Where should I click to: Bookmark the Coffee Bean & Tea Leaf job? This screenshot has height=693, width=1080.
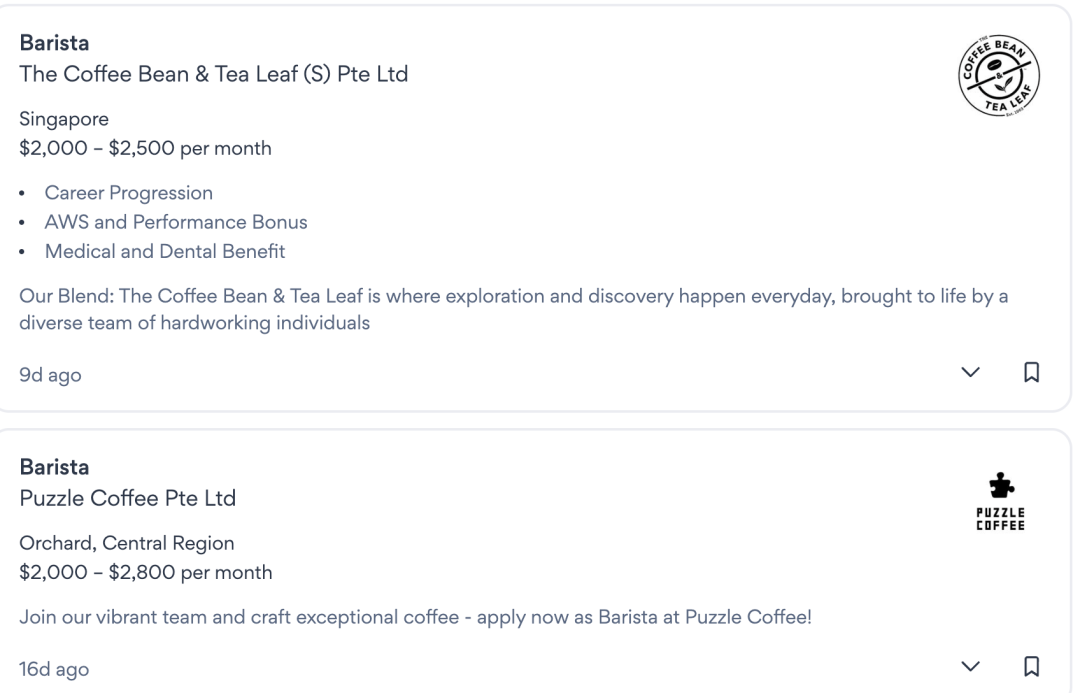[x=1031, y=372]
